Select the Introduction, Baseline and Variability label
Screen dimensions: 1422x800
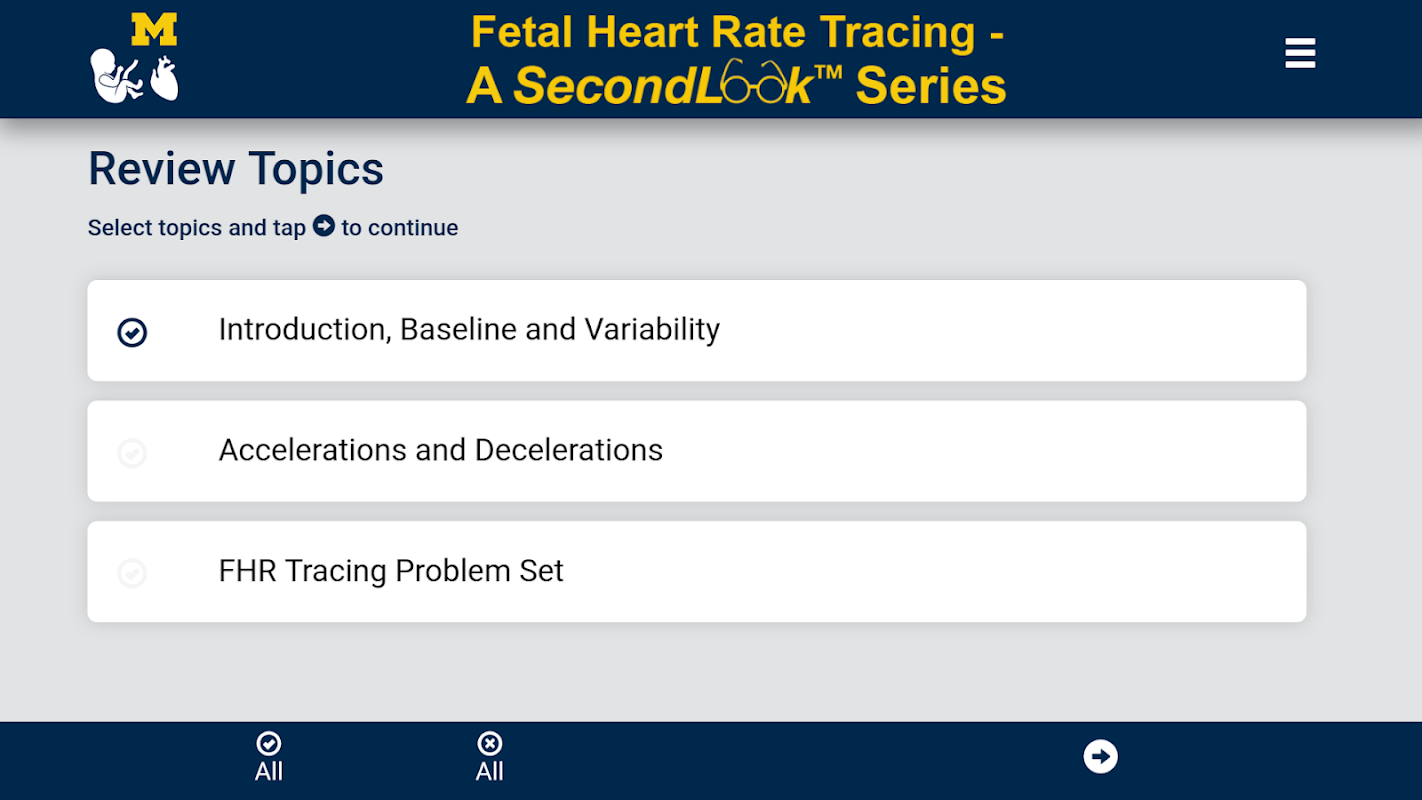click(469, 330)
